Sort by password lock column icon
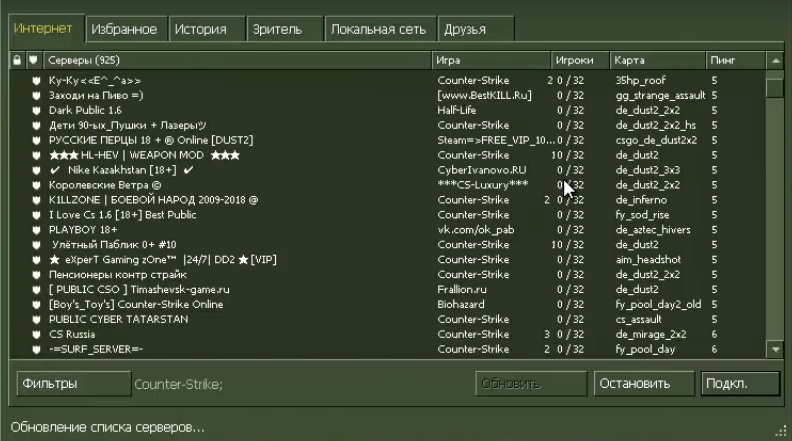 [17, 60]
